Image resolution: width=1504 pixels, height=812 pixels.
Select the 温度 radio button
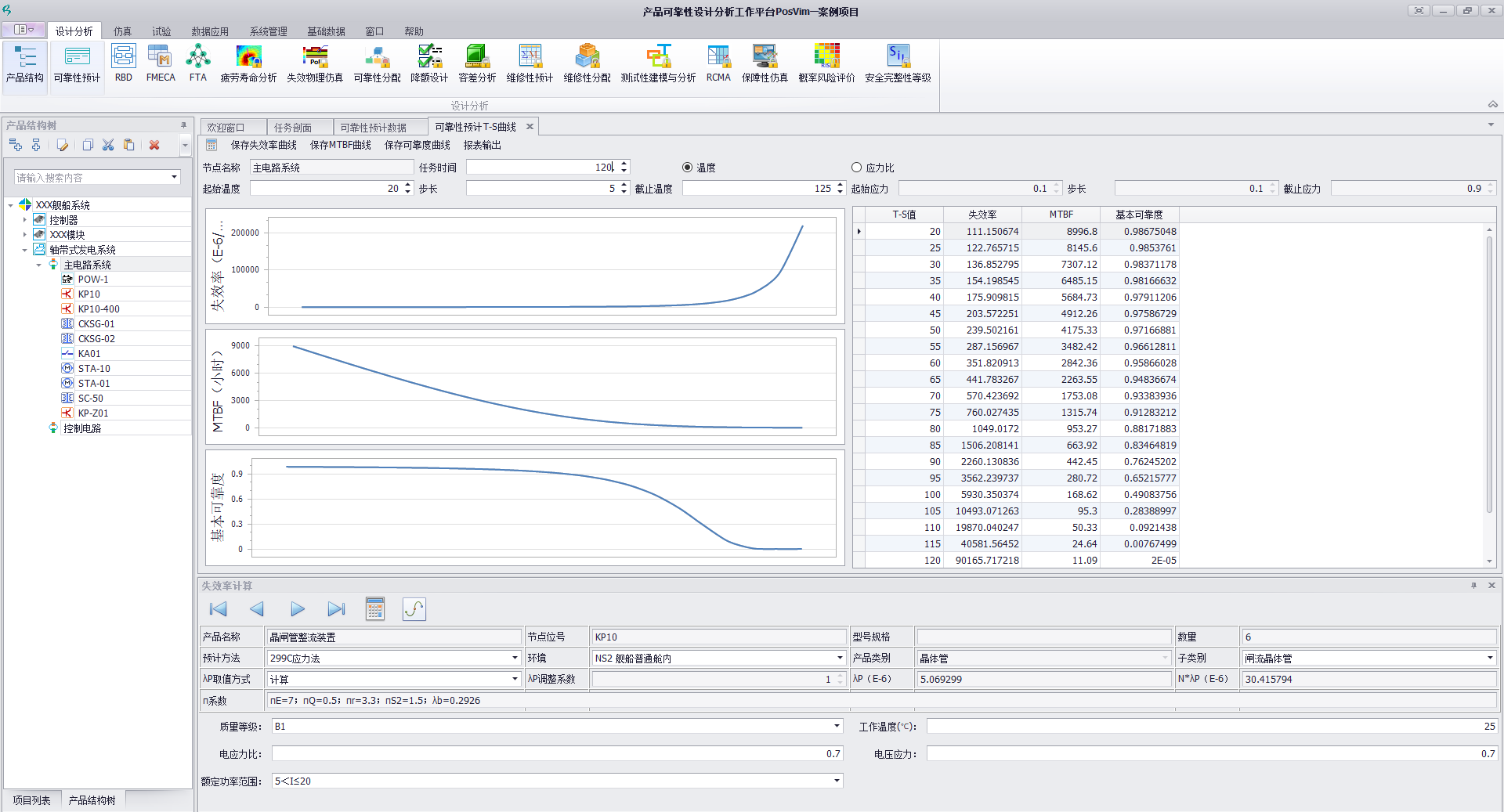click(x=688, y=168)
